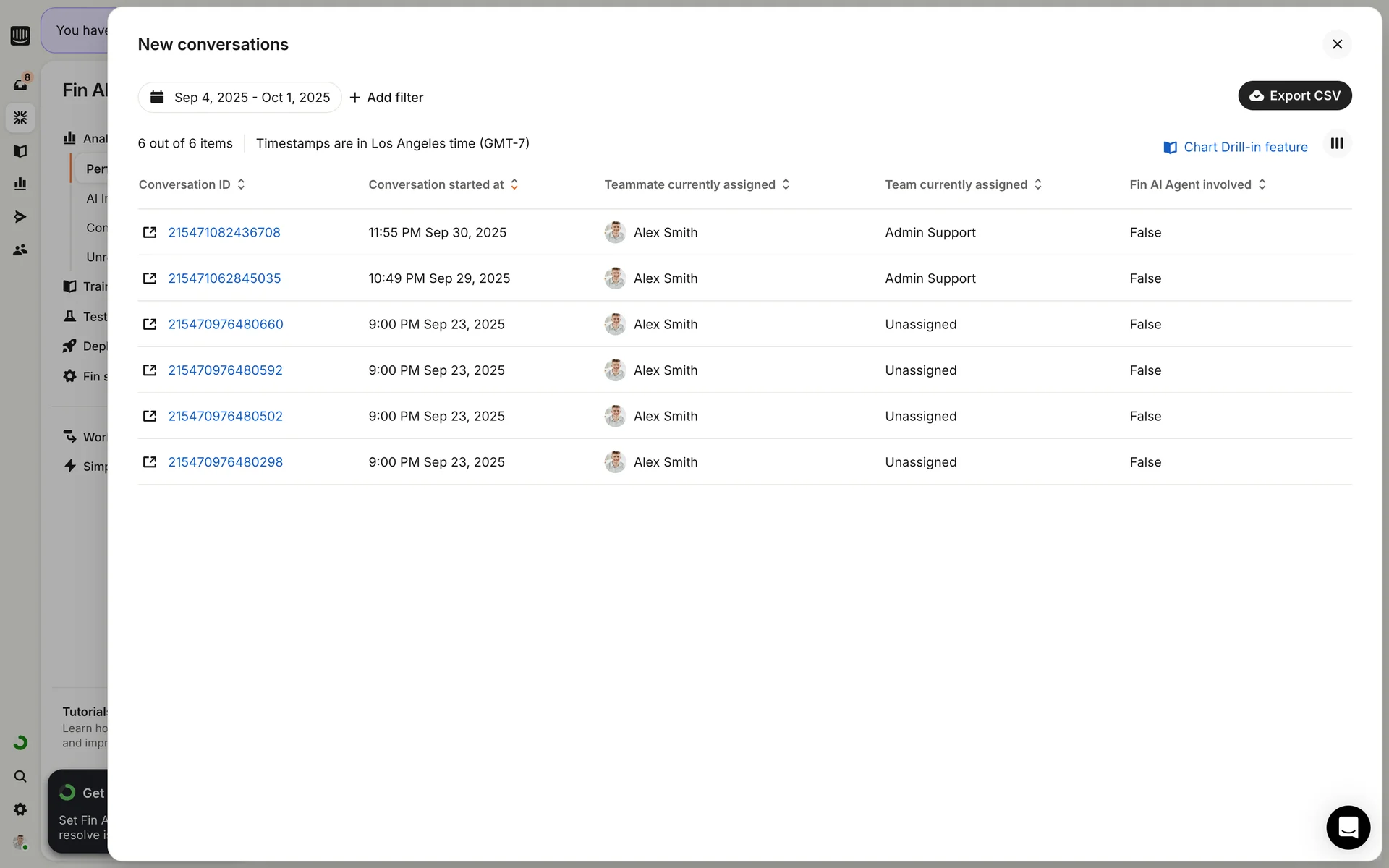1389x868 pixels.
Task: Click Add filter
Action: (x=386, y=98)
